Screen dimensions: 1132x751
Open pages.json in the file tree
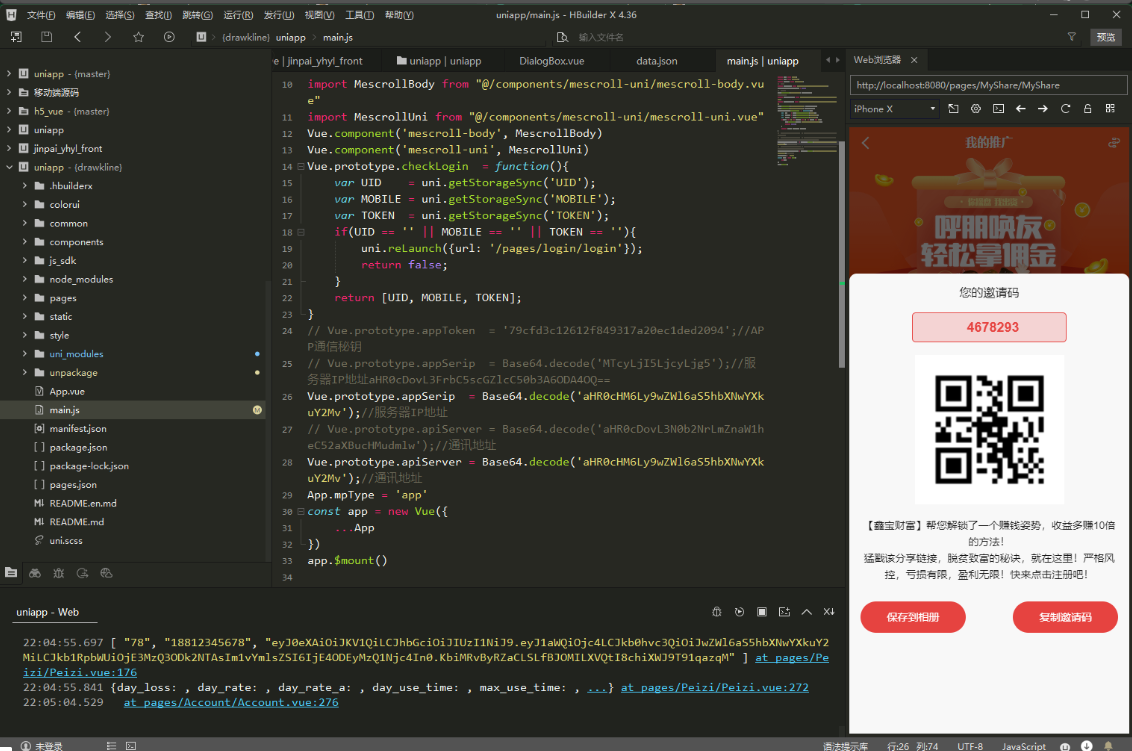[73, 485]
